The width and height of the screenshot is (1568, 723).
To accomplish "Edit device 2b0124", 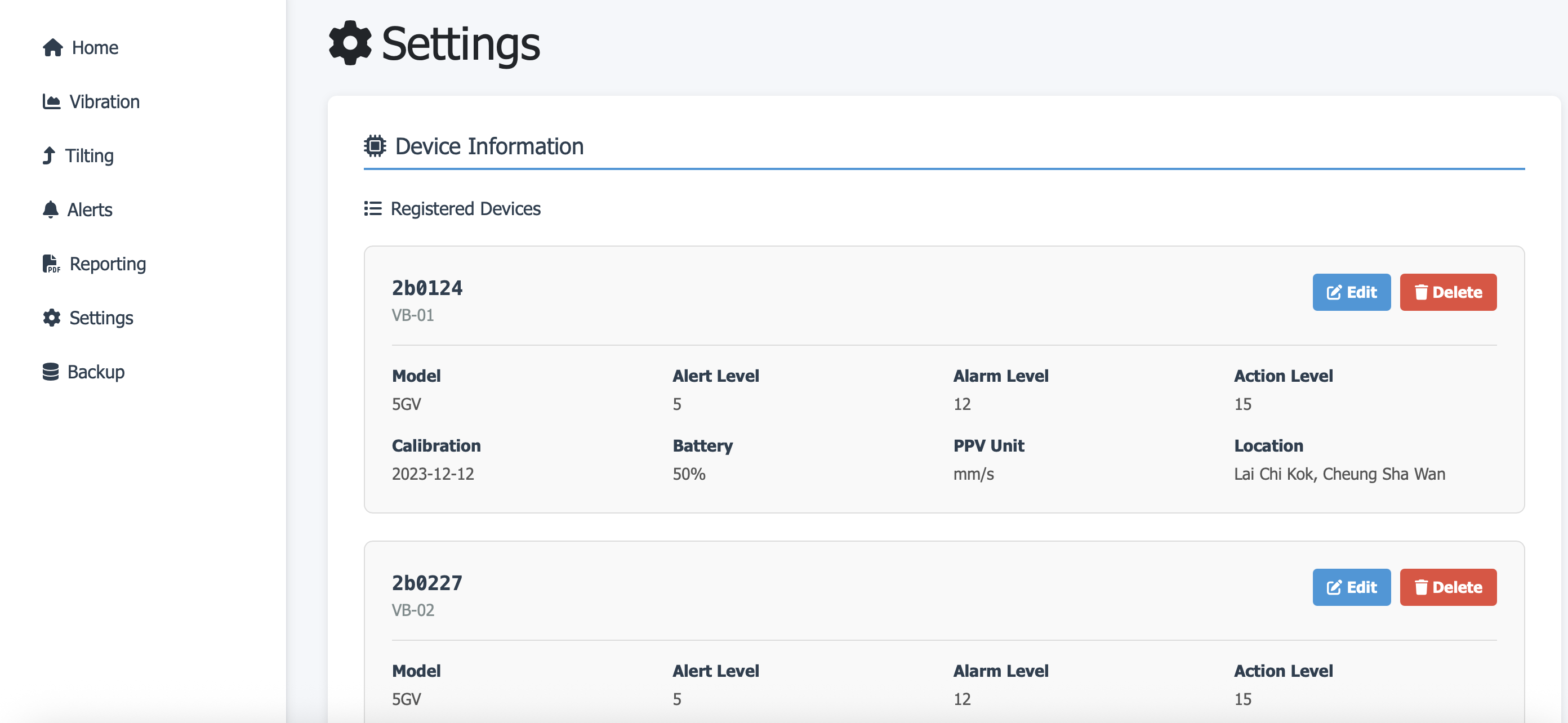I will pos(1351,292).
